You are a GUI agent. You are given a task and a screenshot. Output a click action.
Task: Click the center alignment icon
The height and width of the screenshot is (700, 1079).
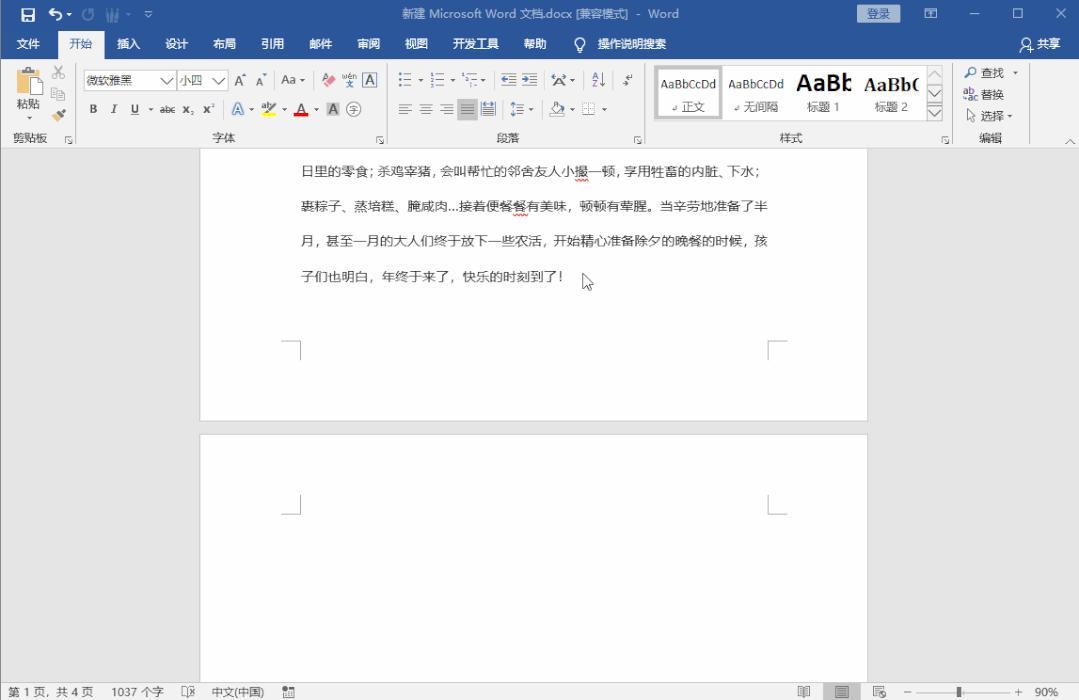click(x=428, y=108)
